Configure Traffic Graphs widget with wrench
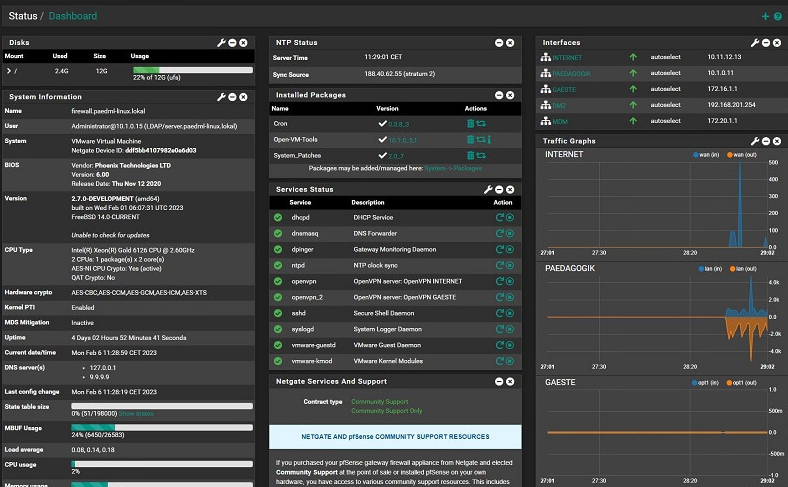This screenshot has width=788, height=487. coord(755,141)
